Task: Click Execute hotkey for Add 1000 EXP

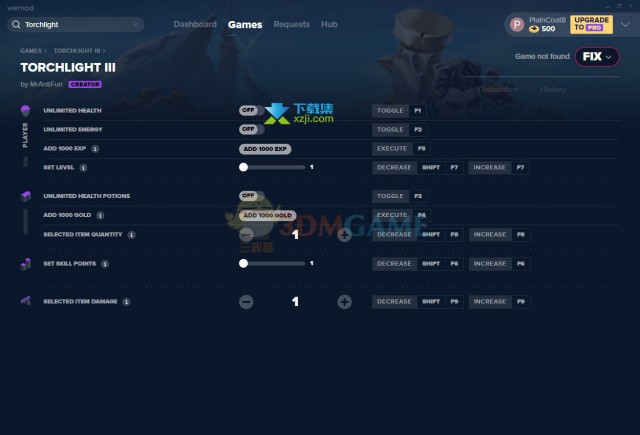Action: tap(392, 149)
